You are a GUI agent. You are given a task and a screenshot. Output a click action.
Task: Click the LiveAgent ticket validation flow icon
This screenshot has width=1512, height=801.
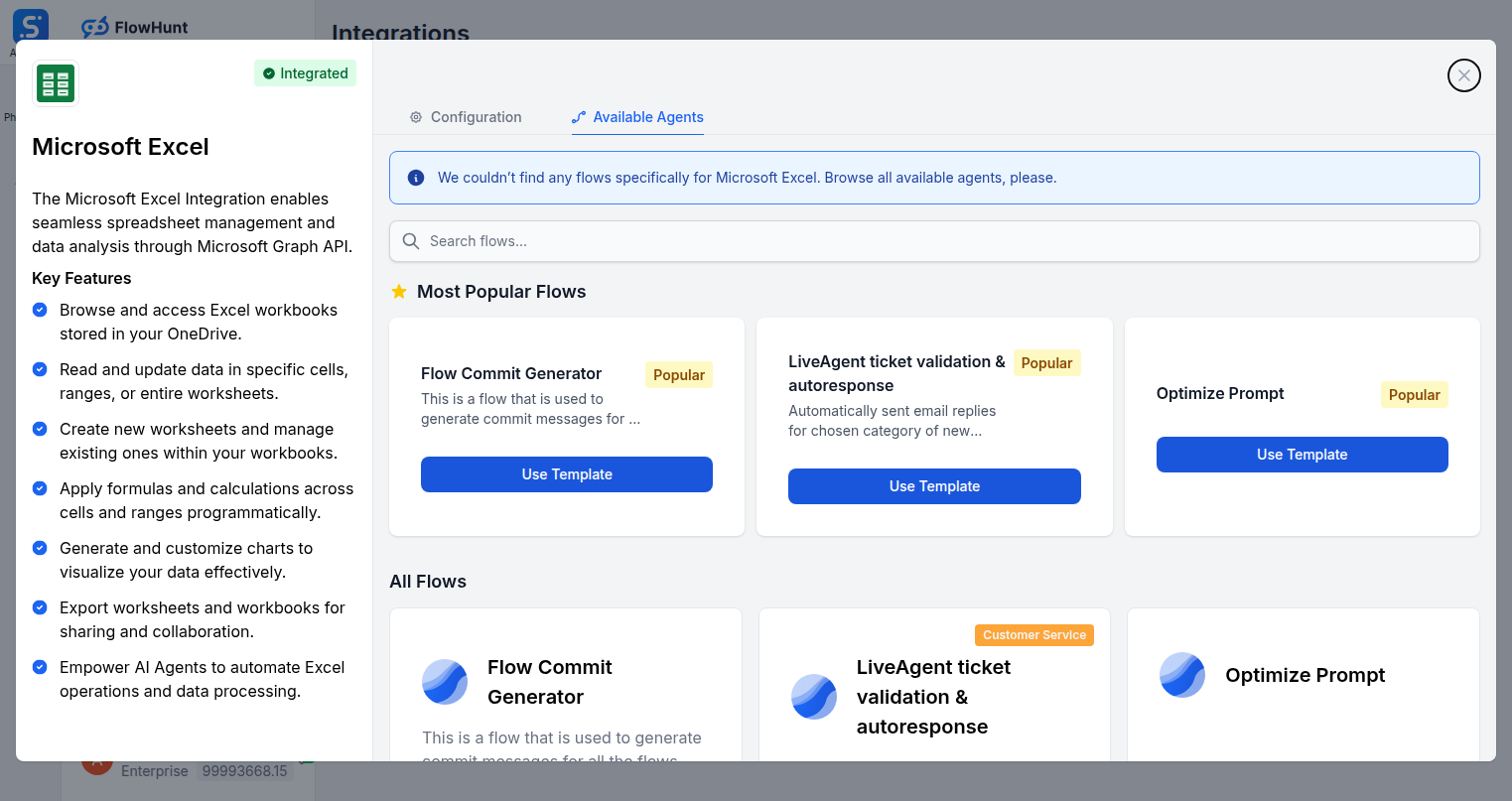[814, 697]
